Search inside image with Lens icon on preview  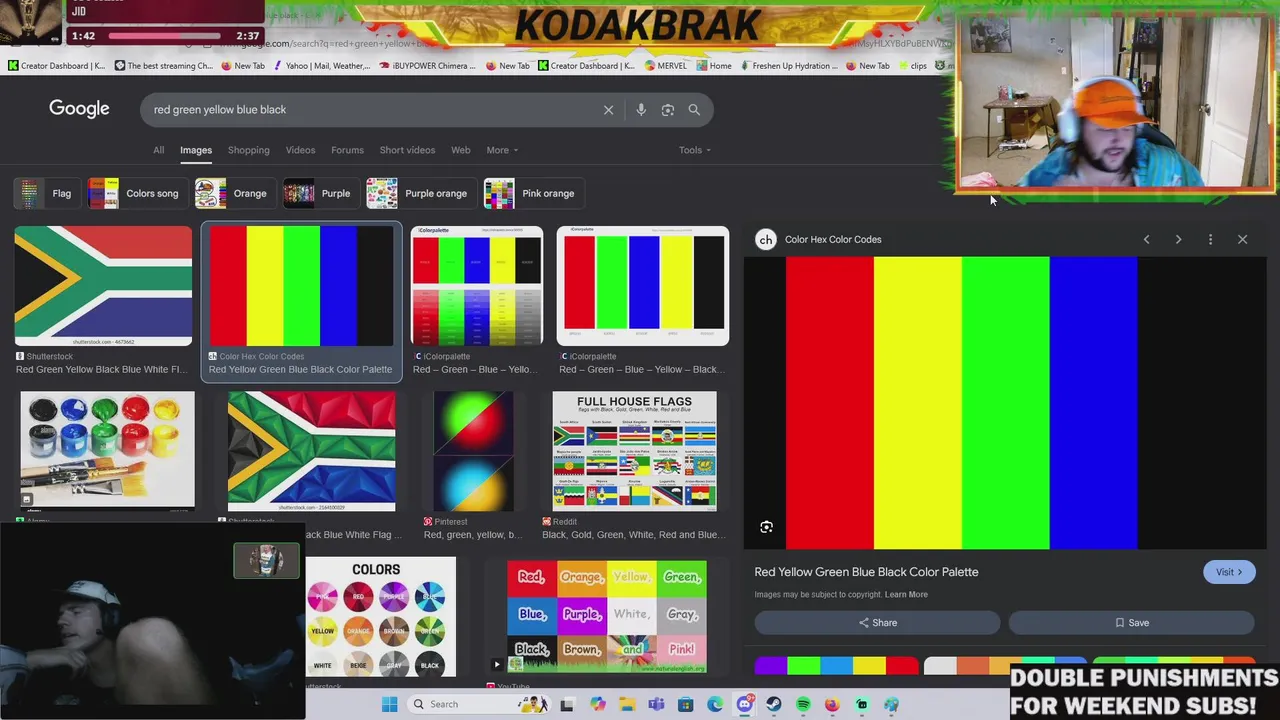767,527
